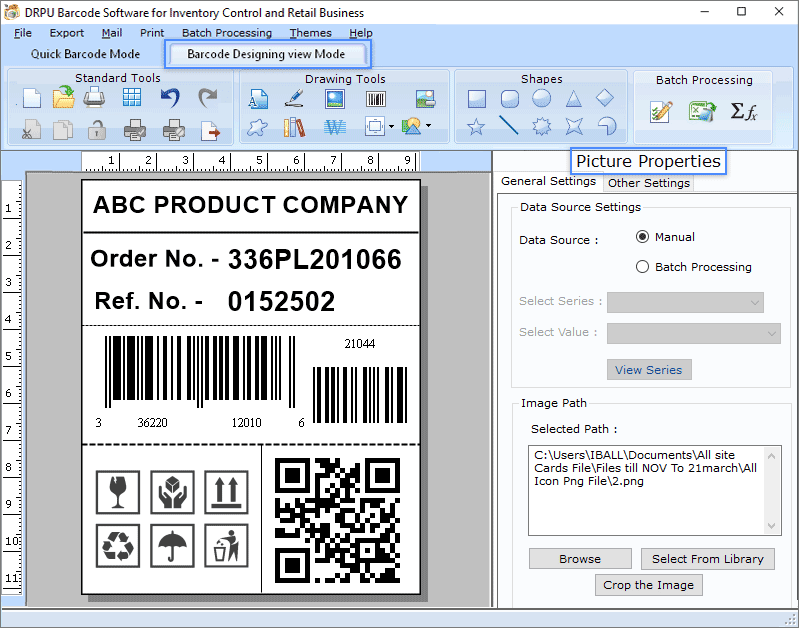
Task: Select the Manual data source option
Action: pos(643,237)
